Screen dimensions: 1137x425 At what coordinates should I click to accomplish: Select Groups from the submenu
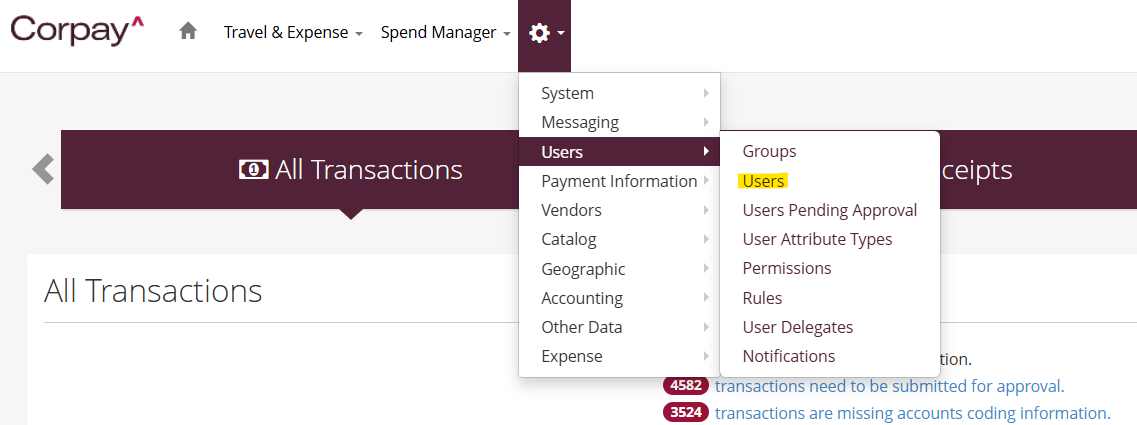(x=769, y=151)
